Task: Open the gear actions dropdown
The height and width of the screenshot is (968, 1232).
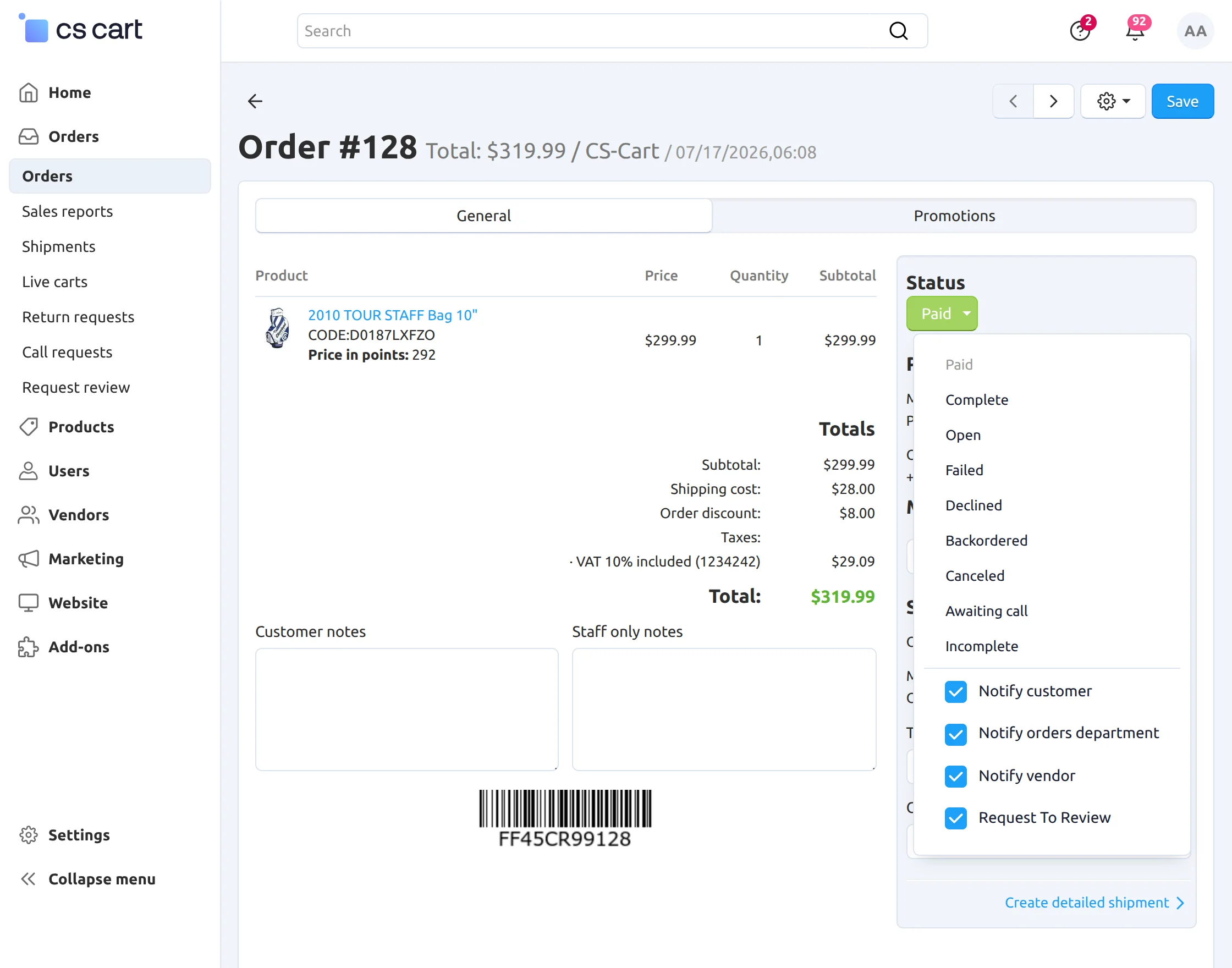Action: (1114, 101)
